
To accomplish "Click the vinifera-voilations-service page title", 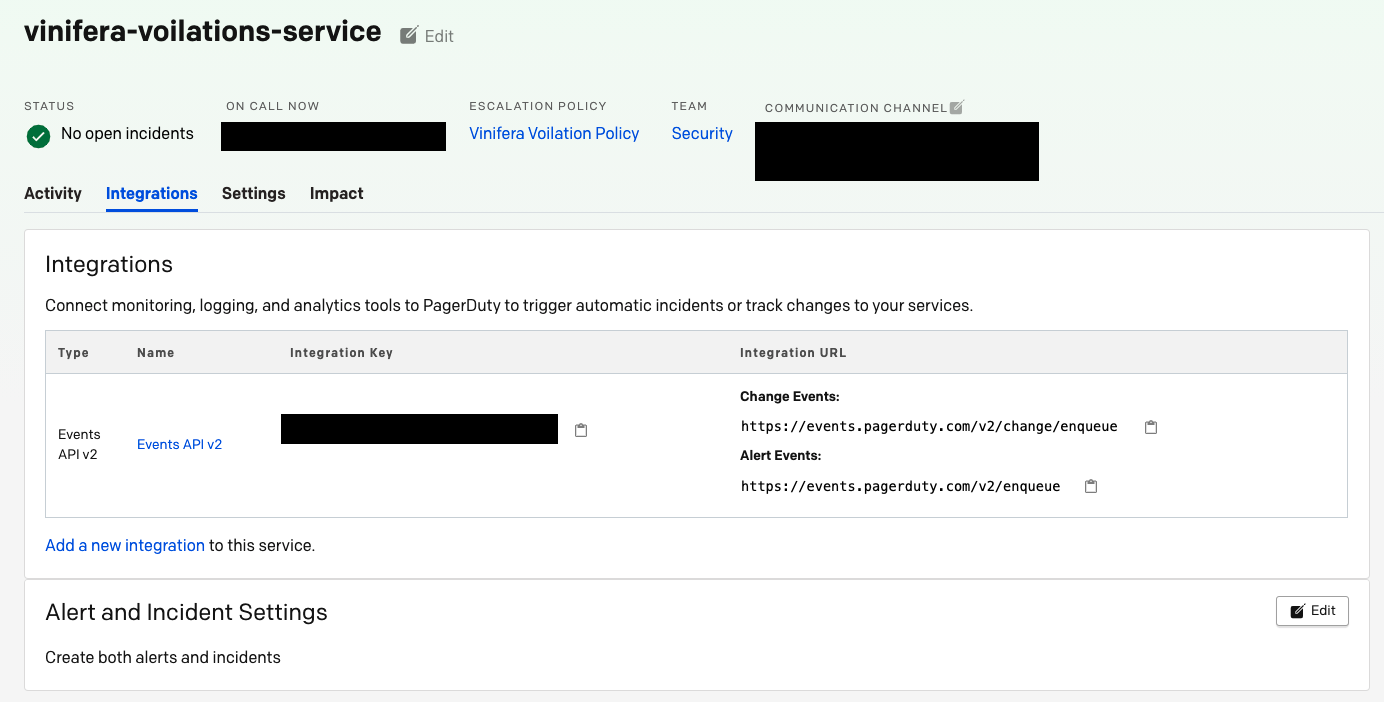I will pyautogui.click(x=202, y=32).
